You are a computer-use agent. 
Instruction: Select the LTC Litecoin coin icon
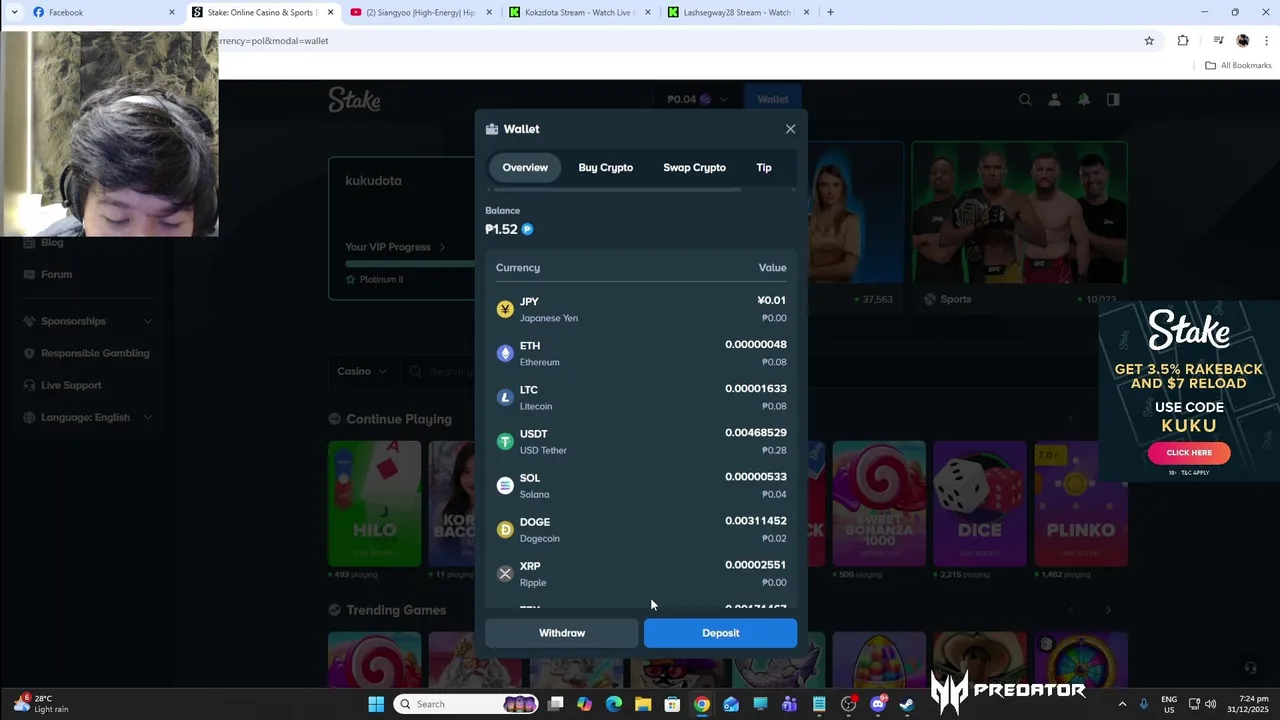[505, 398]
